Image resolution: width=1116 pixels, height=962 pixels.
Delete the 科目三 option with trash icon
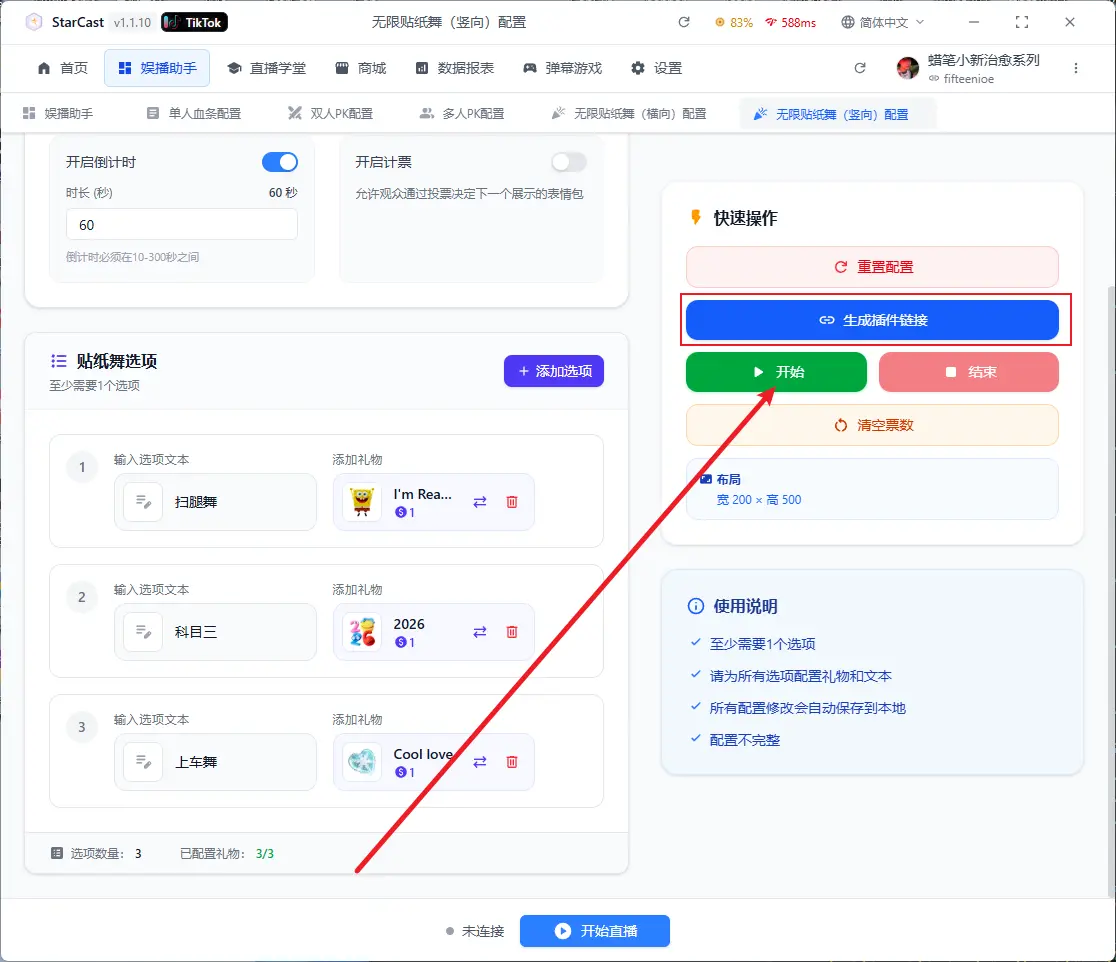coord(512,632)
